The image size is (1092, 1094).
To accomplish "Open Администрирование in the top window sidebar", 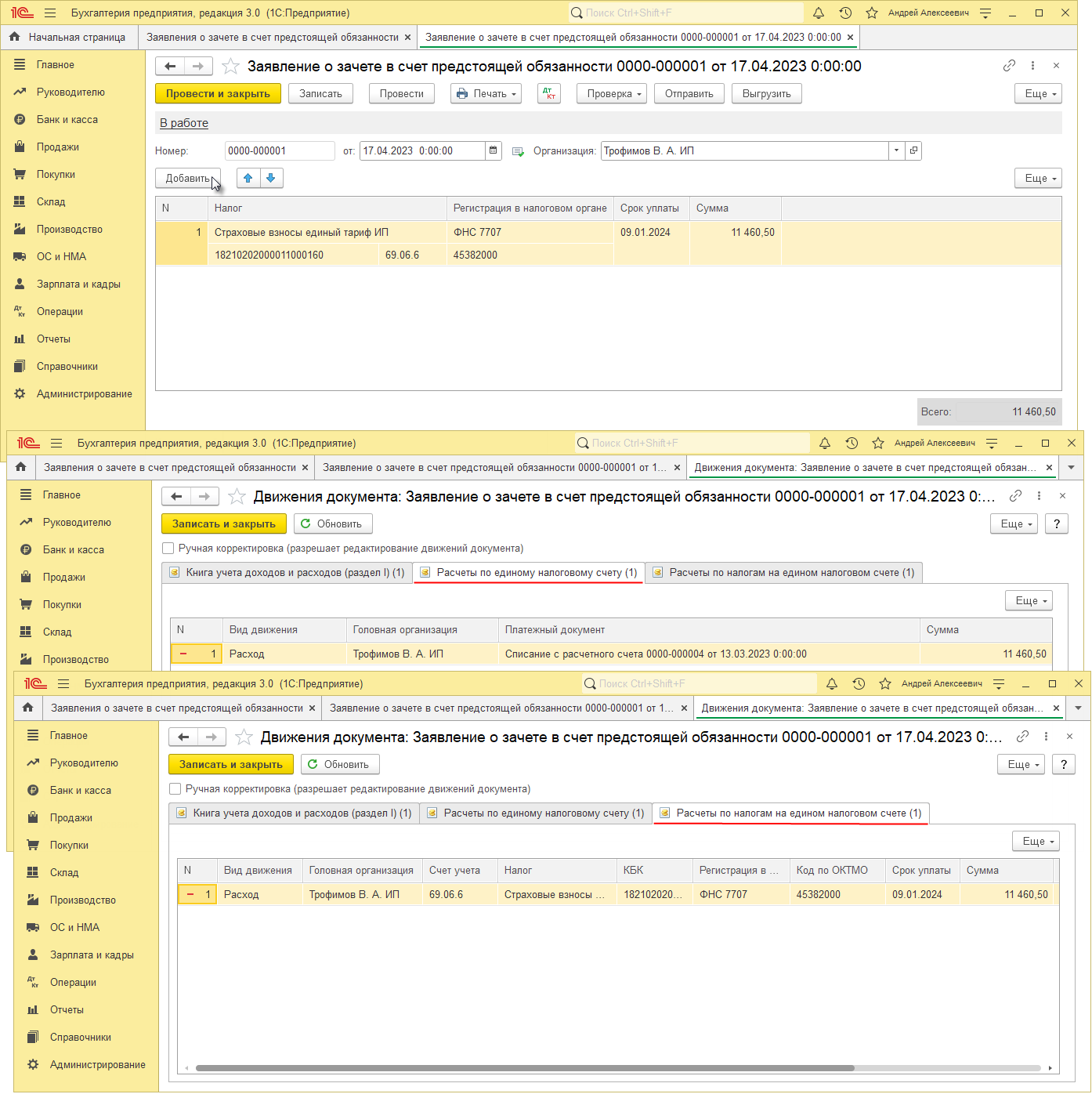I will point(84,394).
